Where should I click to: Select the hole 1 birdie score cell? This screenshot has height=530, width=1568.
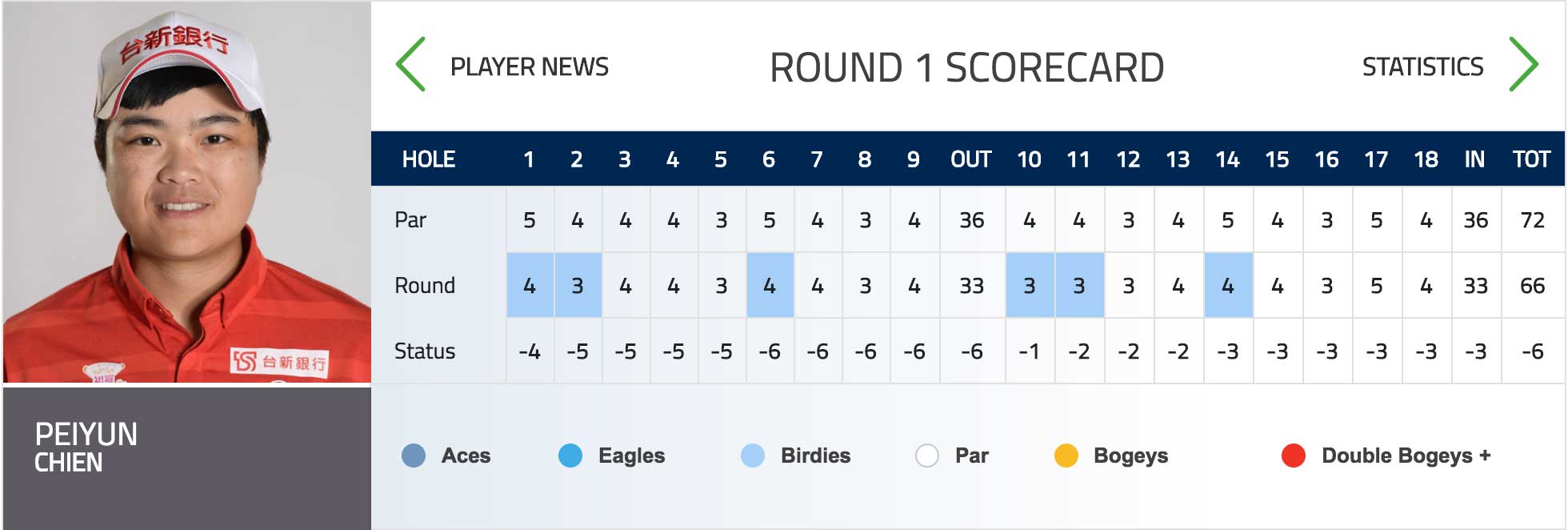[x=530, y=285]
